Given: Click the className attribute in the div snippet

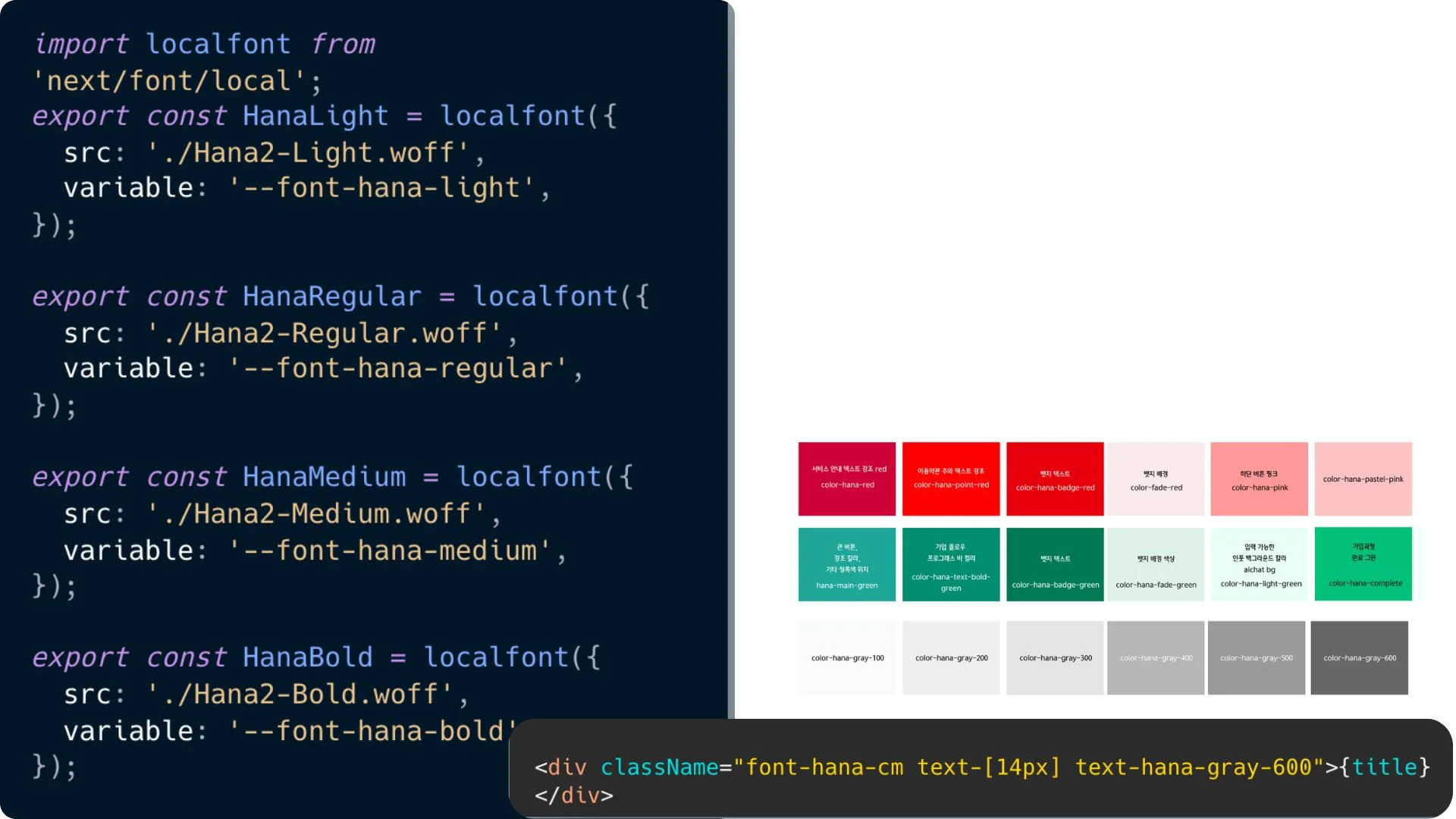Looking at the screenshot, I should click(x=659, y=767).
